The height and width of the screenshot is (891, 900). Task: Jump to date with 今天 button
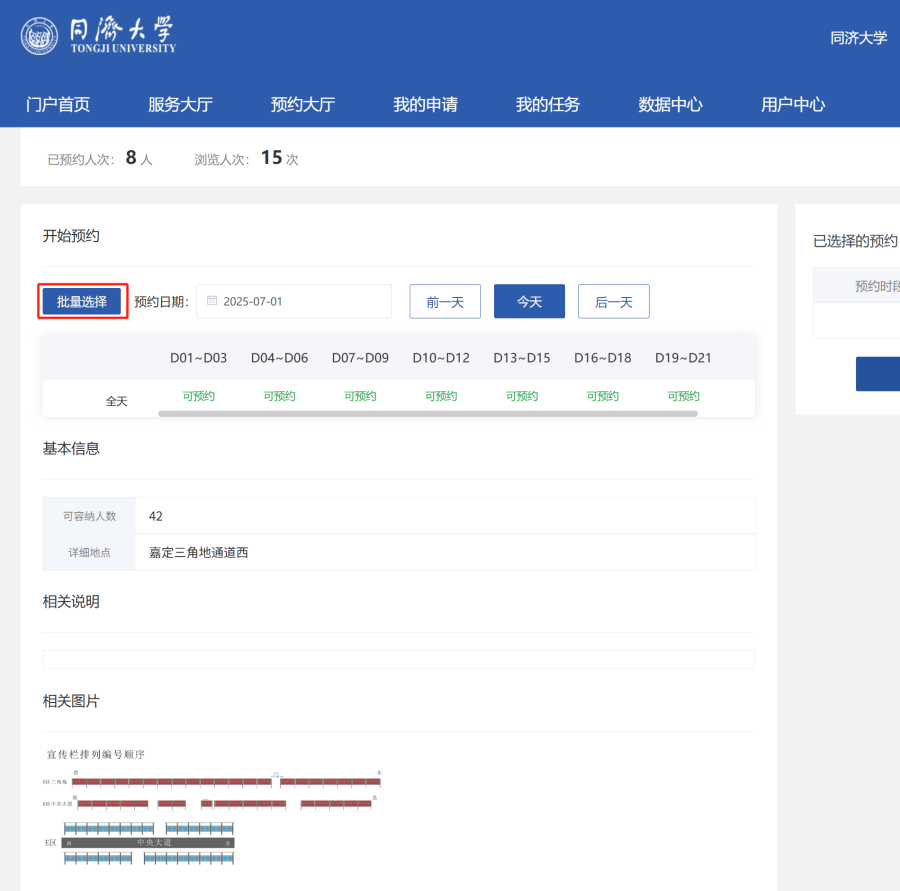point(529,302)
